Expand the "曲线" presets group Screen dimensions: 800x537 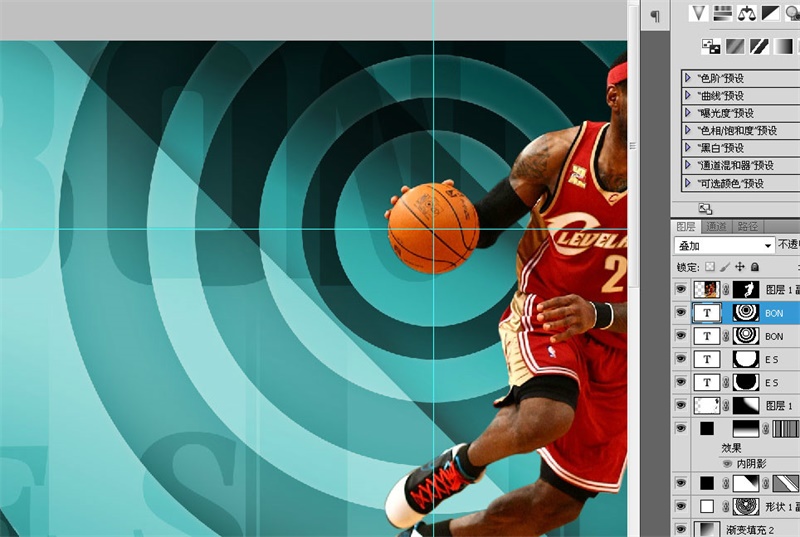tap(688, 96)
